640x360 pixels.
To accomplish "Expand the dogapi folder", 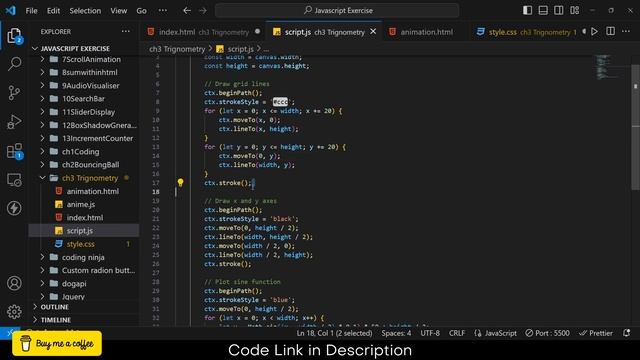I will [x=85, y=283].
